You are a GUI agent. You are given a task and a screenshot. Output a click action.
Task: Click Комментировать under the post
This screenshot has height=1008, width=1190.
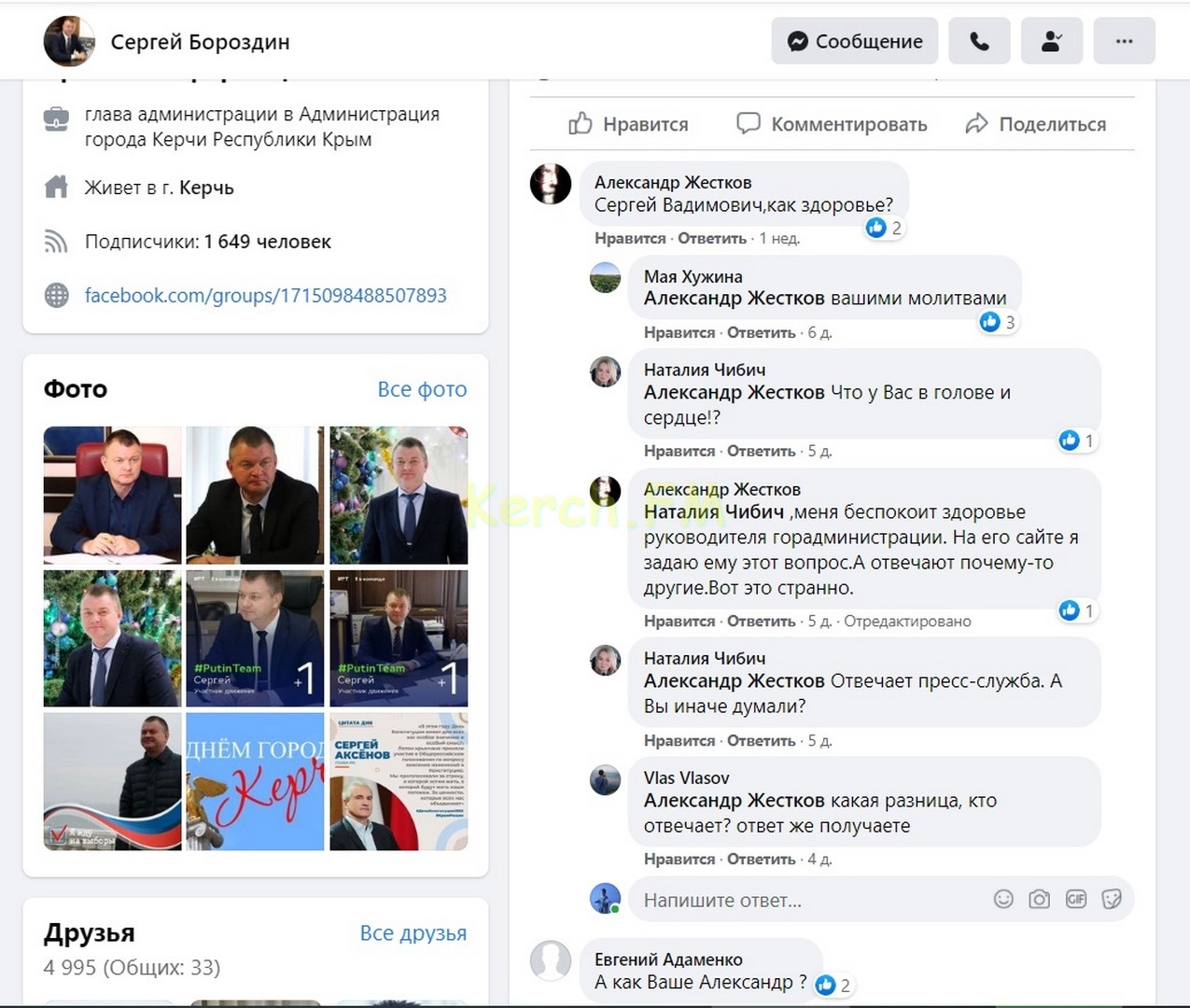click(832, 124)
